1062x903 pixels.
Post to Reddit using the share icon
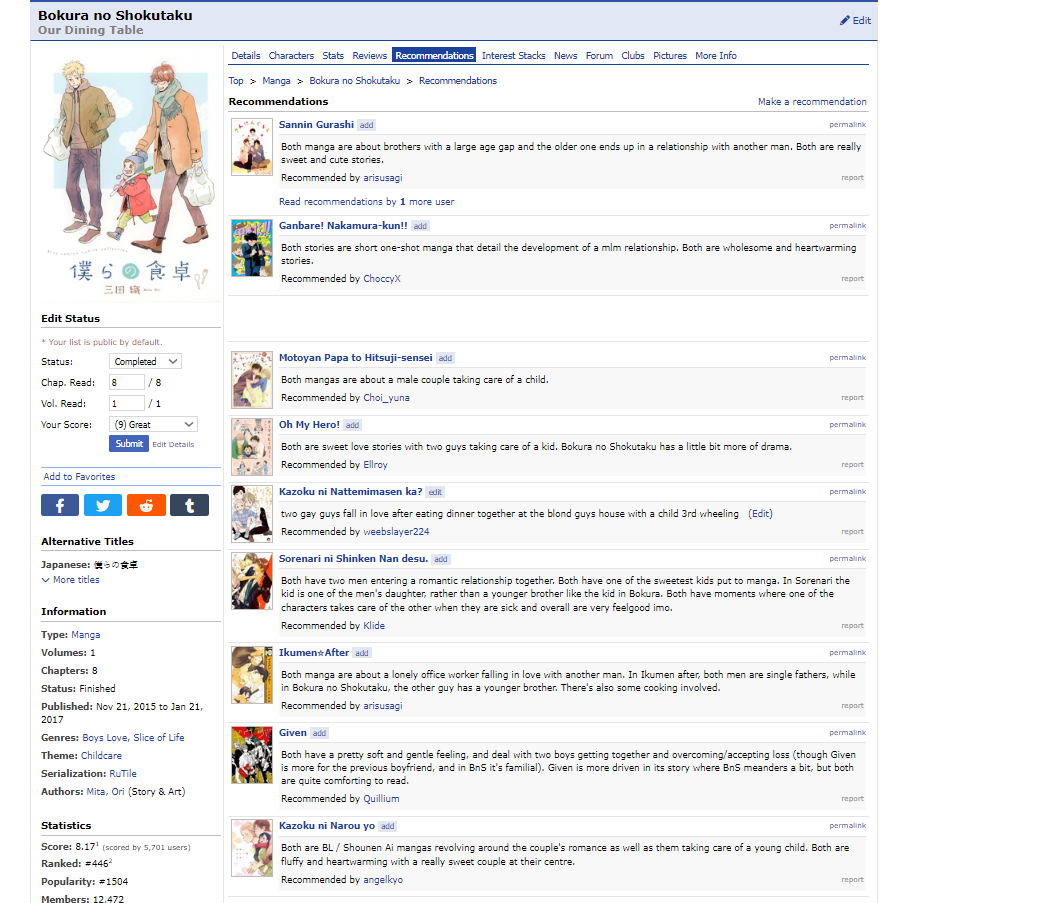coord(146,505)
